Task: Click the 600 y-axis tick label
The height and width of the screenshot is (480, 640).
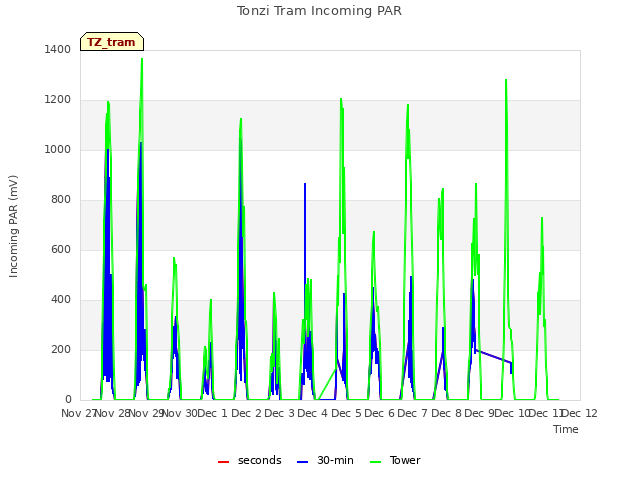Action: pos(61,249)
